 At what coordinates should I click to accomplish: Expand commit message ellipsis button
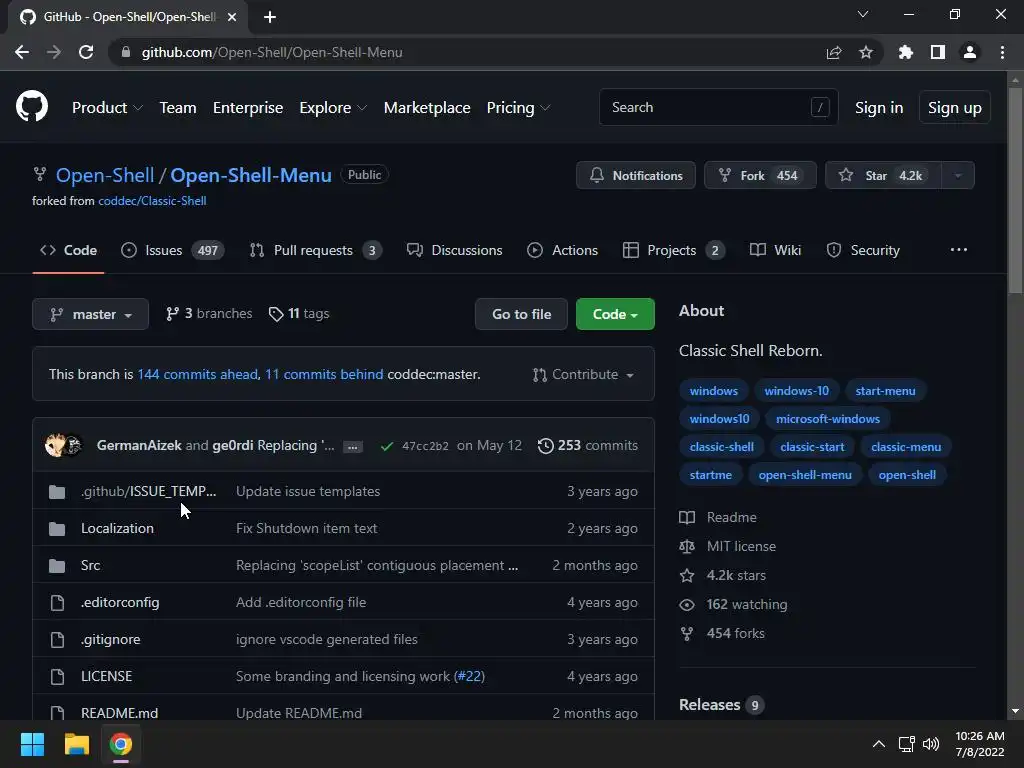coord(353,447)
